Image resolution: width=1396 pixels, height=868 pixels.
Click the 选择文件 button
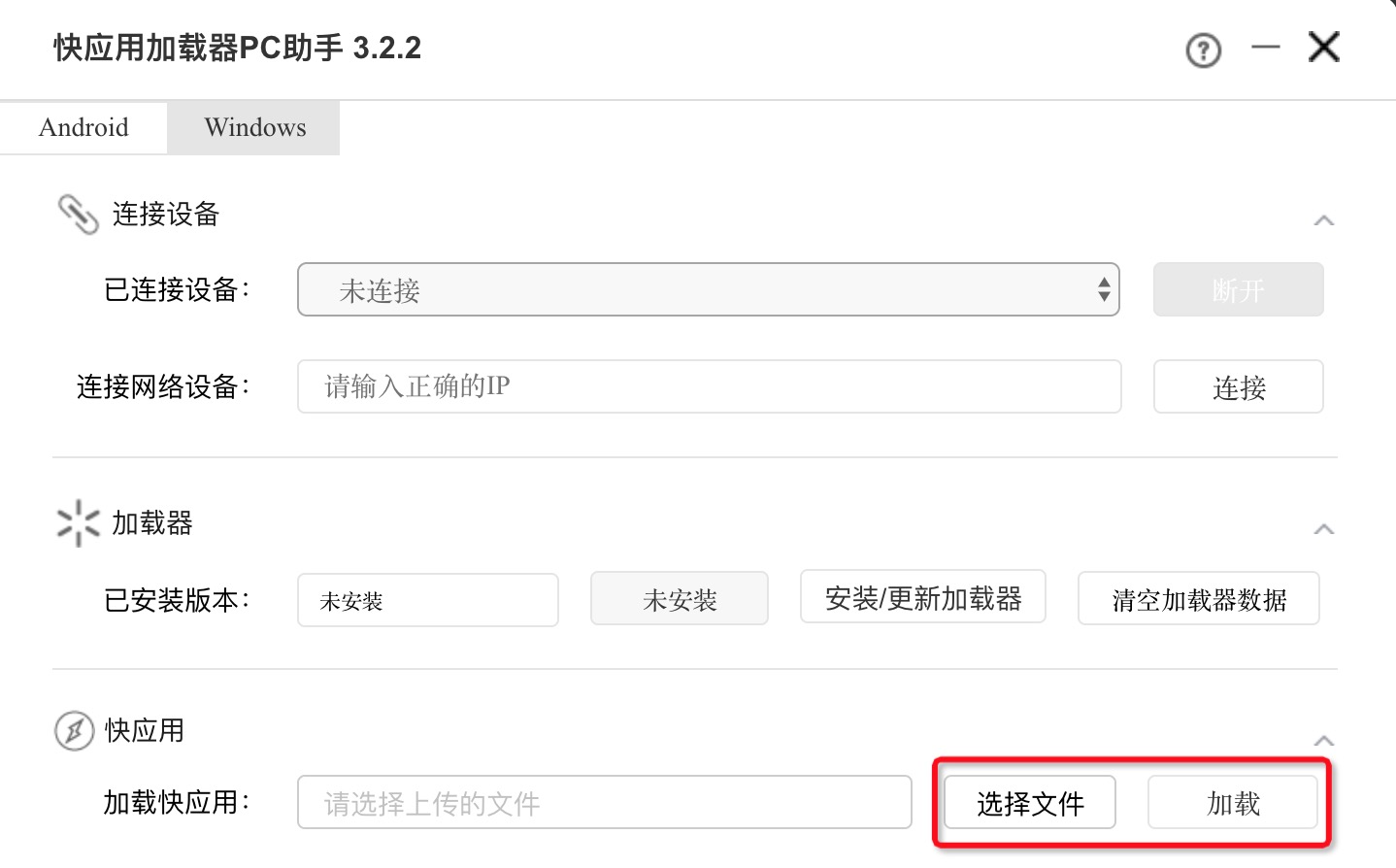click(x=1029, y=802)
